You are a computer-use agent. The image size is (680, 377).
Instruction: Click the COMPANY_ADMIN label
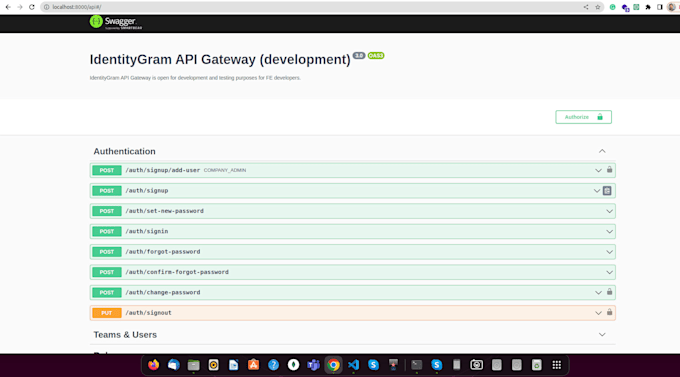tap(225, 170)
